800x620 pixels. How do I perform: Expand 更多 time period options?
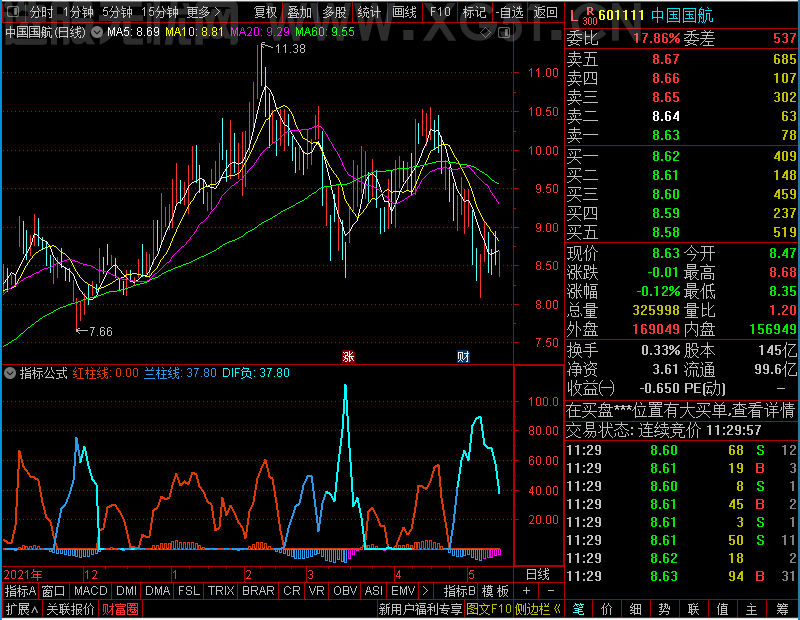pyautogui.click(x=204, y=11)
